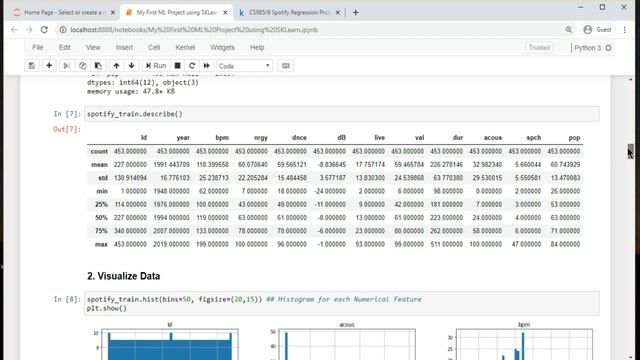The width and height of the screenshot is (640, 360).
Task: Switch to CS985/6 Spotify Regression tab
Action: point(289,13)
